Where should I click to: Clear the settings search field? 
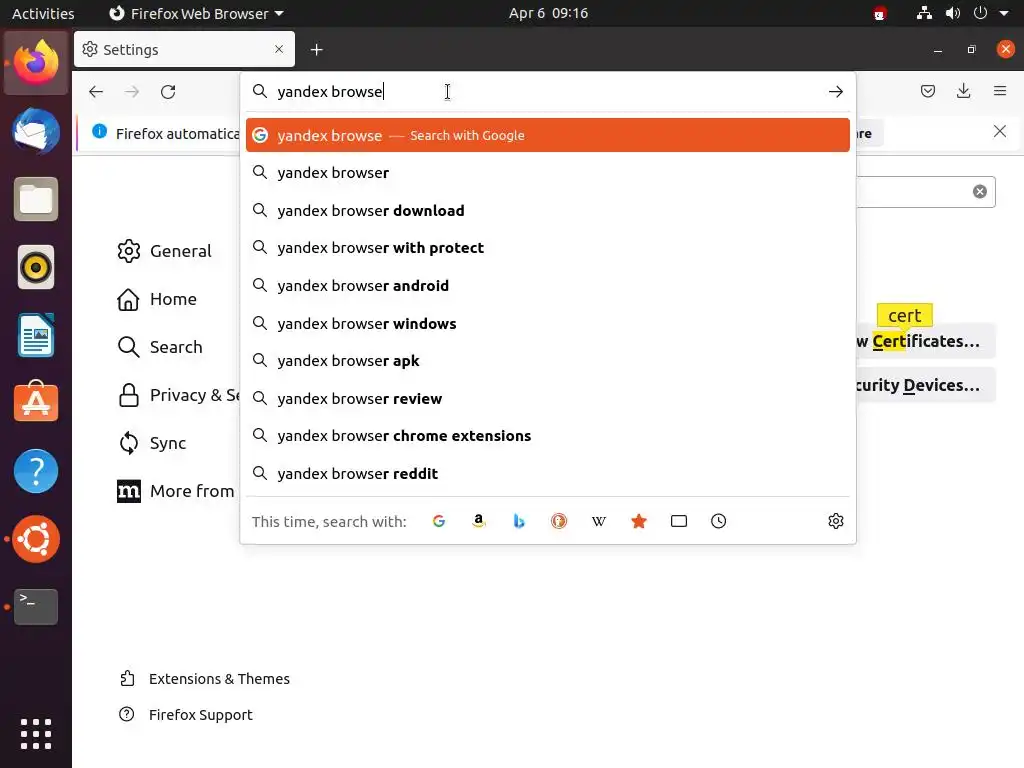click(980, 191)
